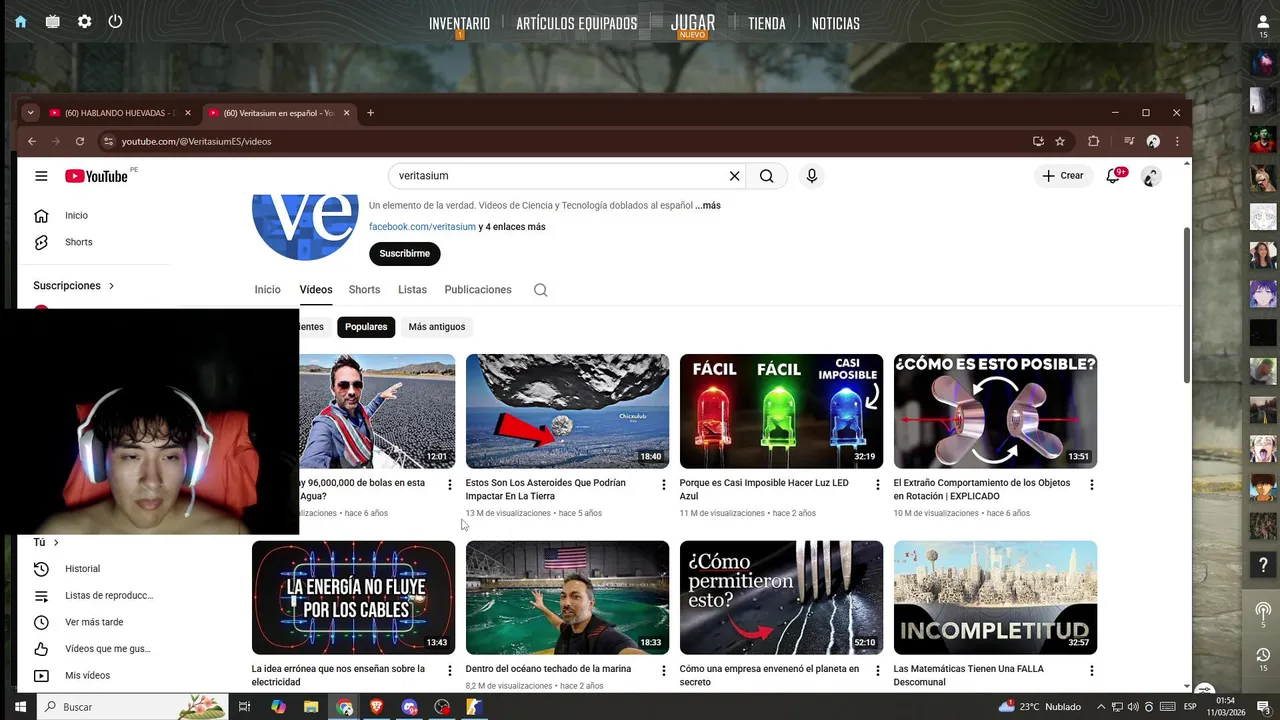Install the app via address bar install icon

(x=1038, y=142)
